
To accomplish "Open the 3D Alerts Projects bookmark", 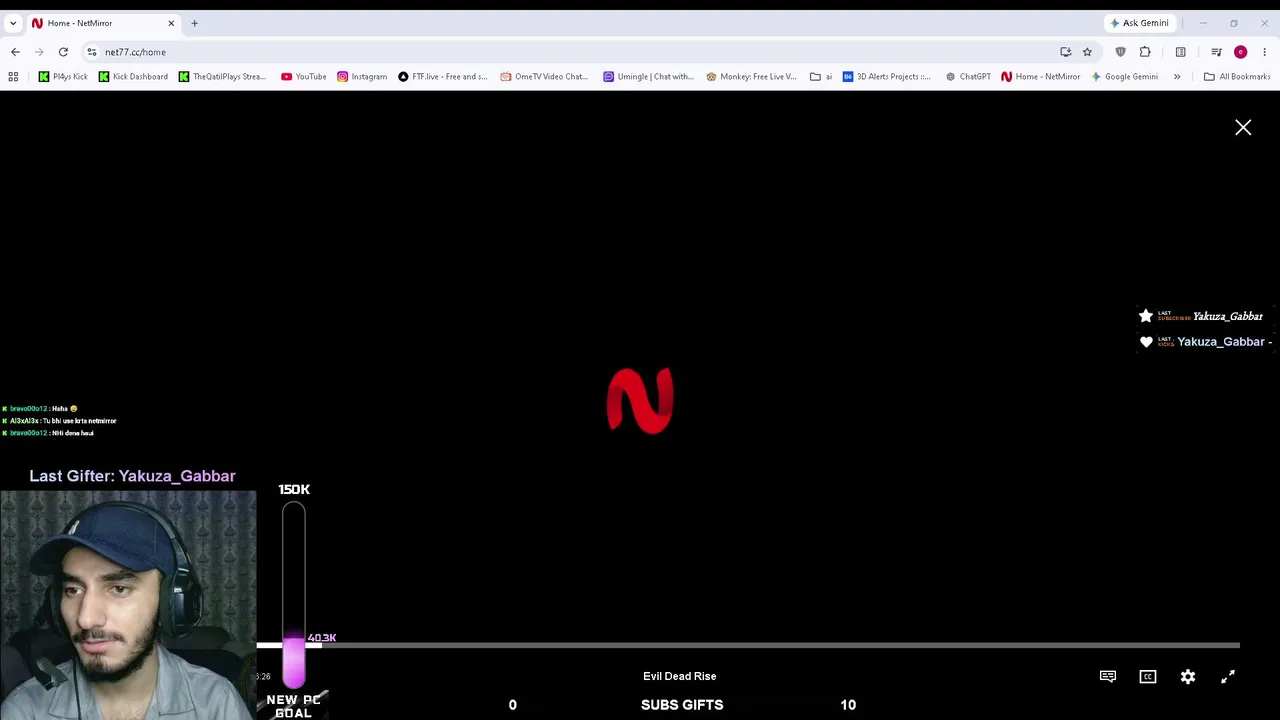I will [886, 77].
